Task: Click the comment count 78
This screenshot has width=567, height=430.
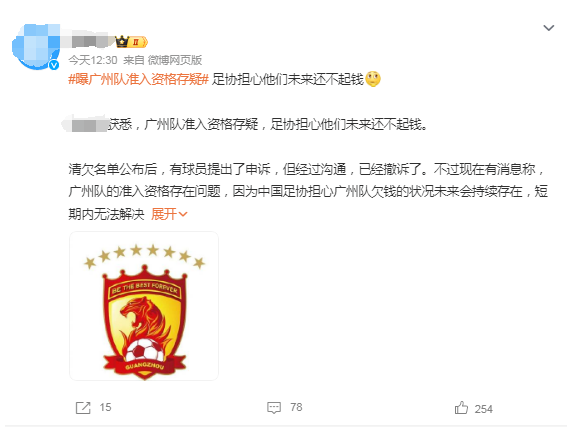Action: pyautogui.click(x=296, y=408)
